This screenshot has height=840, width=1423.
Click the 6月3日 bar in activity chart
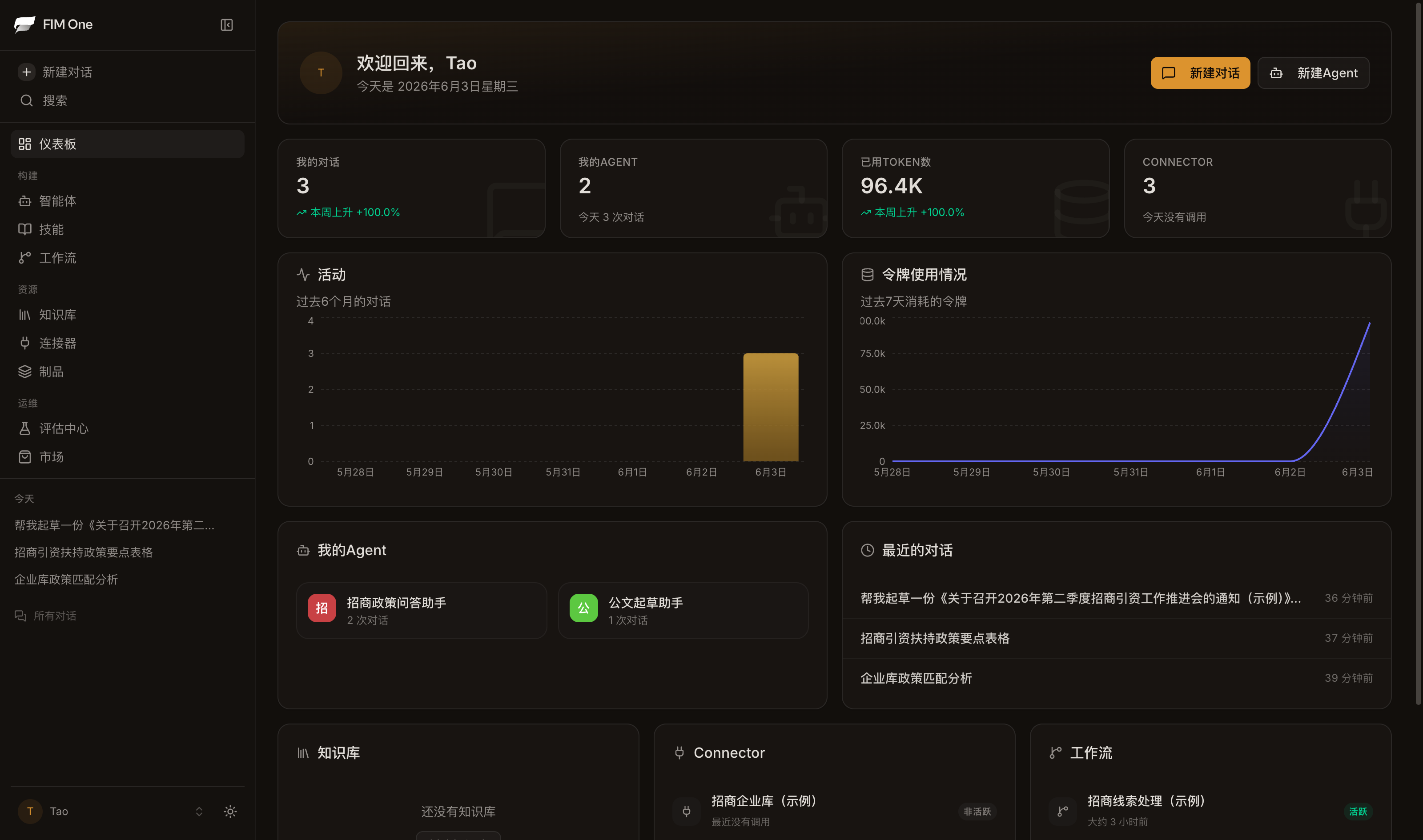[771, 407]
